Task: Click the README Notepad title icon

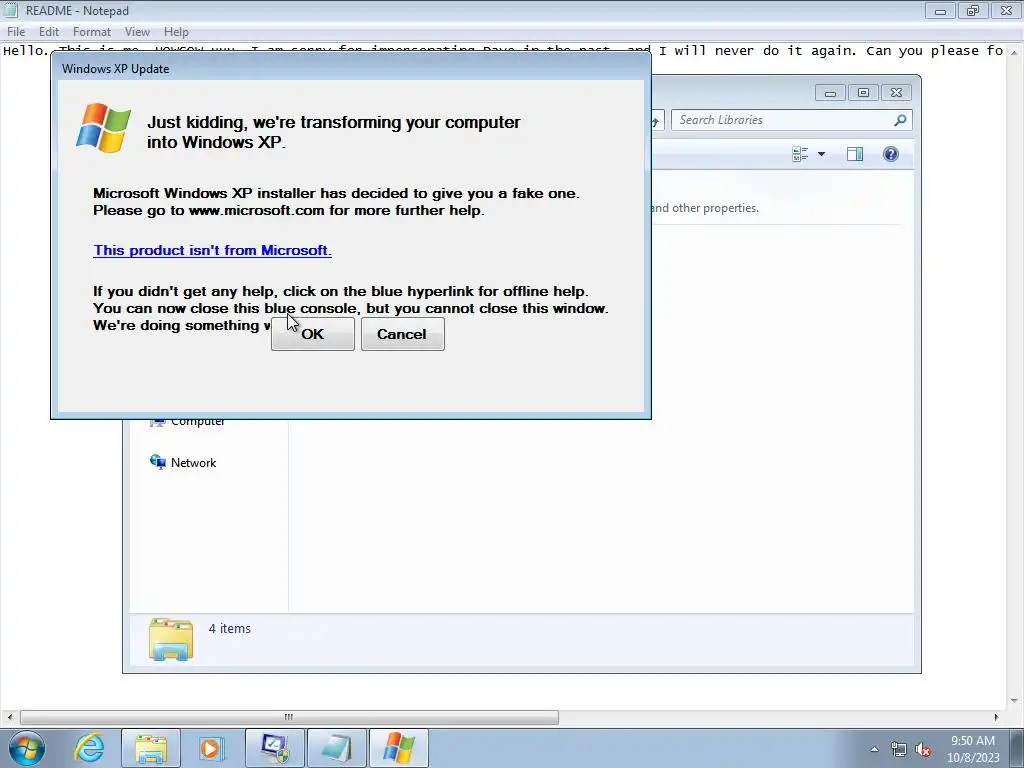Action: pyautogui.click(x=10, y=10)
